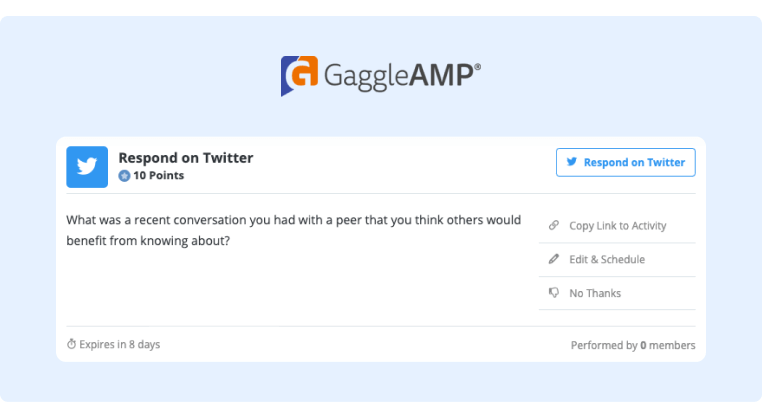Click the thumbs-down icon beside No Thanks
The height and width of the screenshot is (418, 762).
click(554, 293)
